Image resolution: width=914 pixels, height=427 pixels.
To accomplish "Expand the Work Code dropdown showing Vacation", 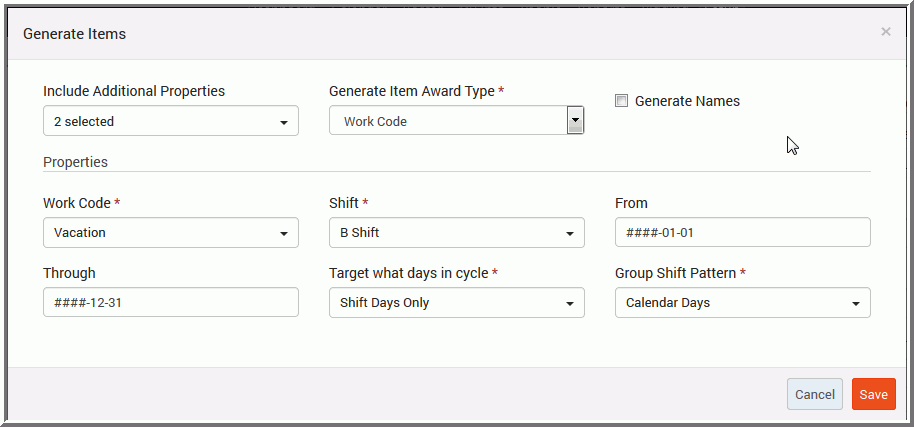I will pos(171,232).
